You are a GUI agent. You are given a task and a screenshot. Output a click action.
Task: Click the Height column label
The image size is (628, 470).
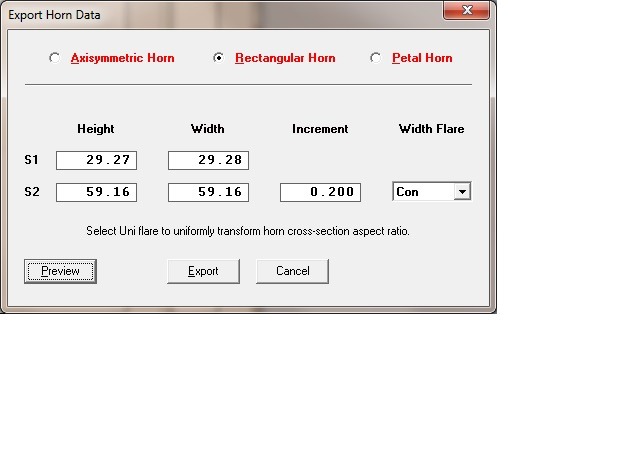[x=96, y=129]
